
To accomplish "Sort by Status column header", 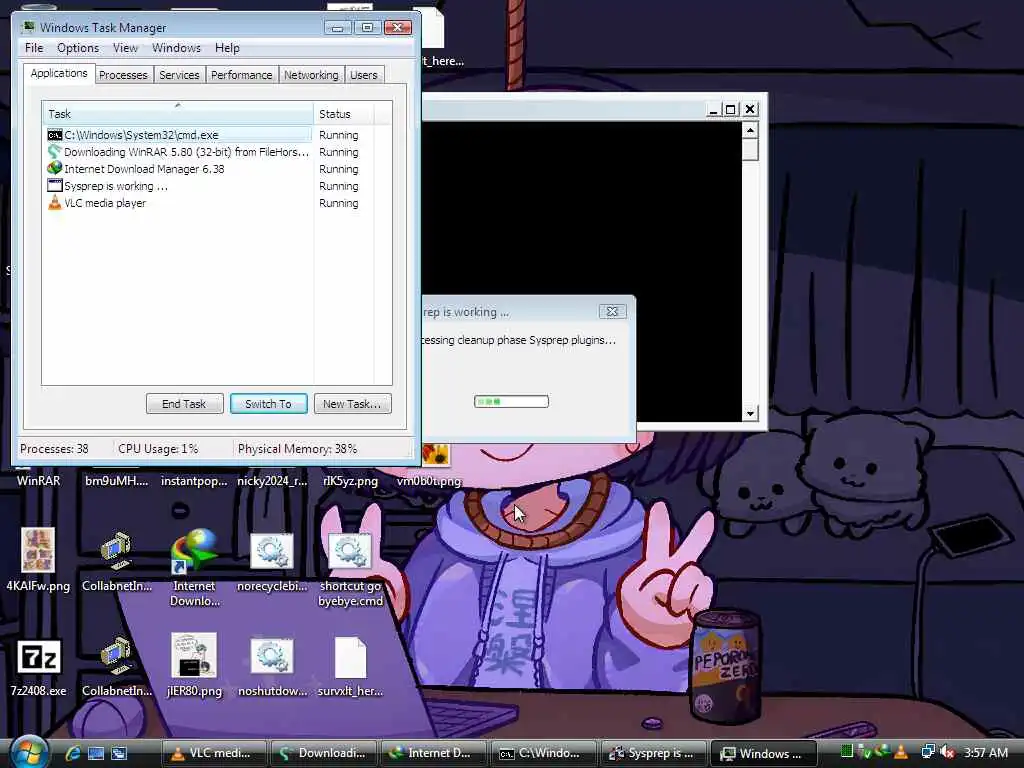I will pos(344,114).
